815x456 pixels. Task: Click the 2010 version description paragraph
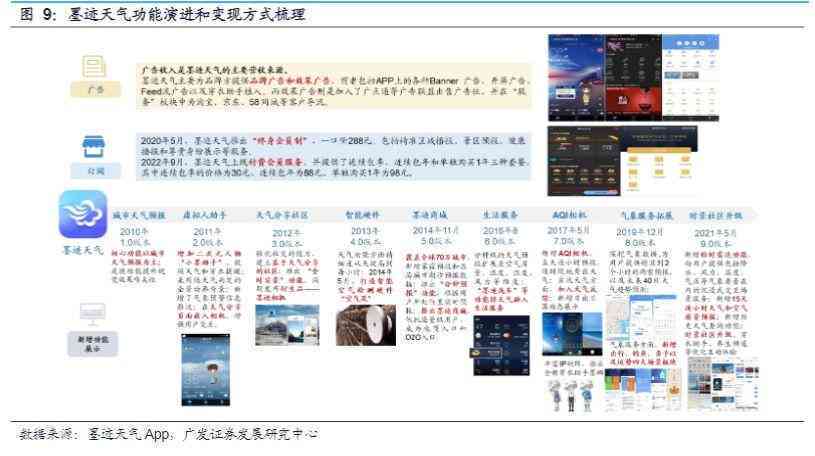(x=138, y=266)
